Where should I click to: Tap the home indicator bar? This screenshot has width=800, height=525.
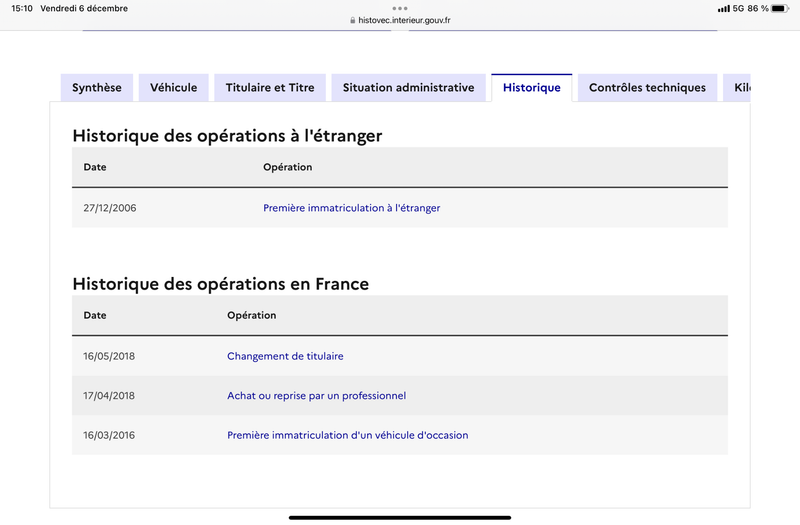(x=400, y=518)
